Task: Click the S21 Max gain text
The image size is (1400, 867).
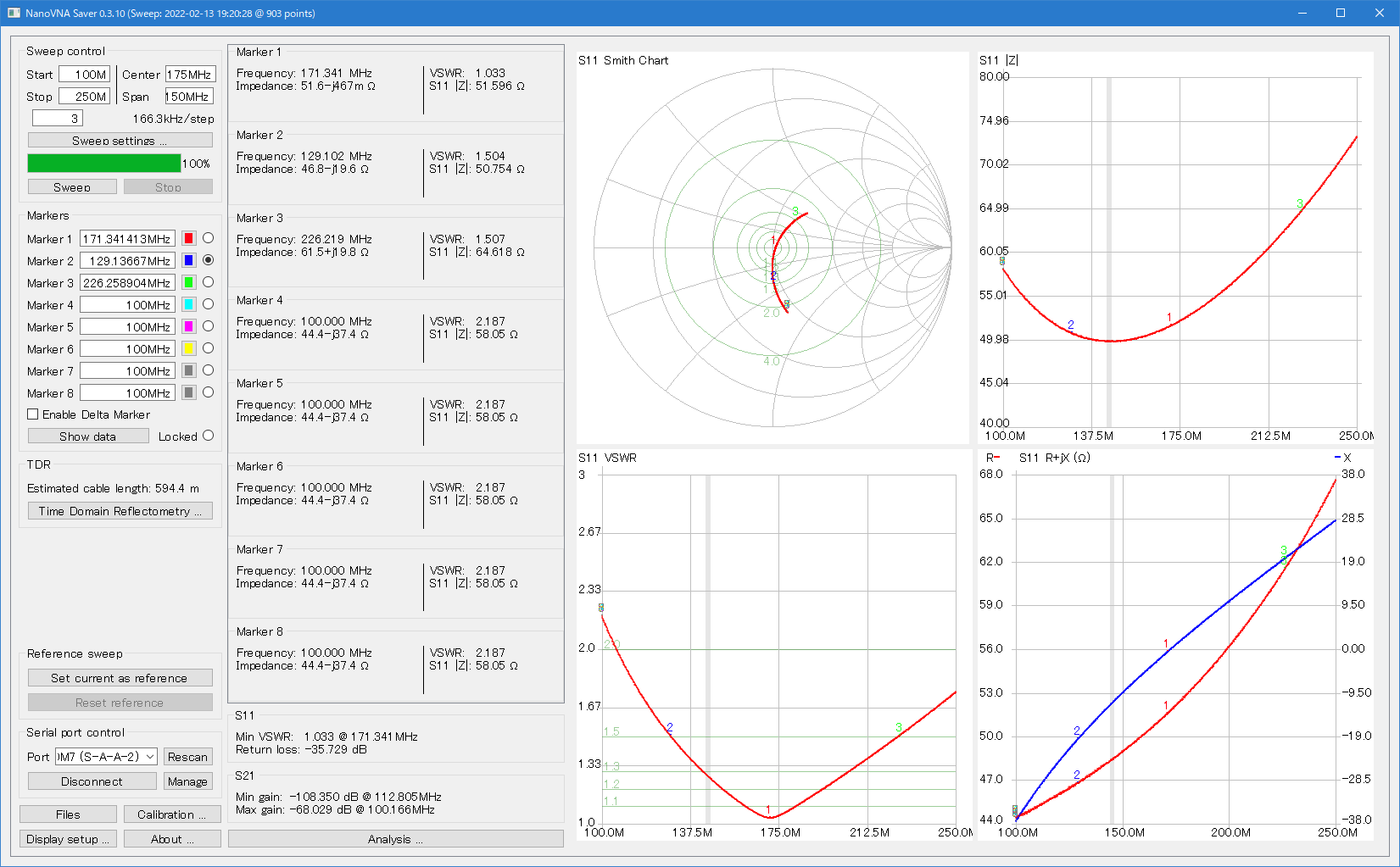Action: tap(335, 809)
